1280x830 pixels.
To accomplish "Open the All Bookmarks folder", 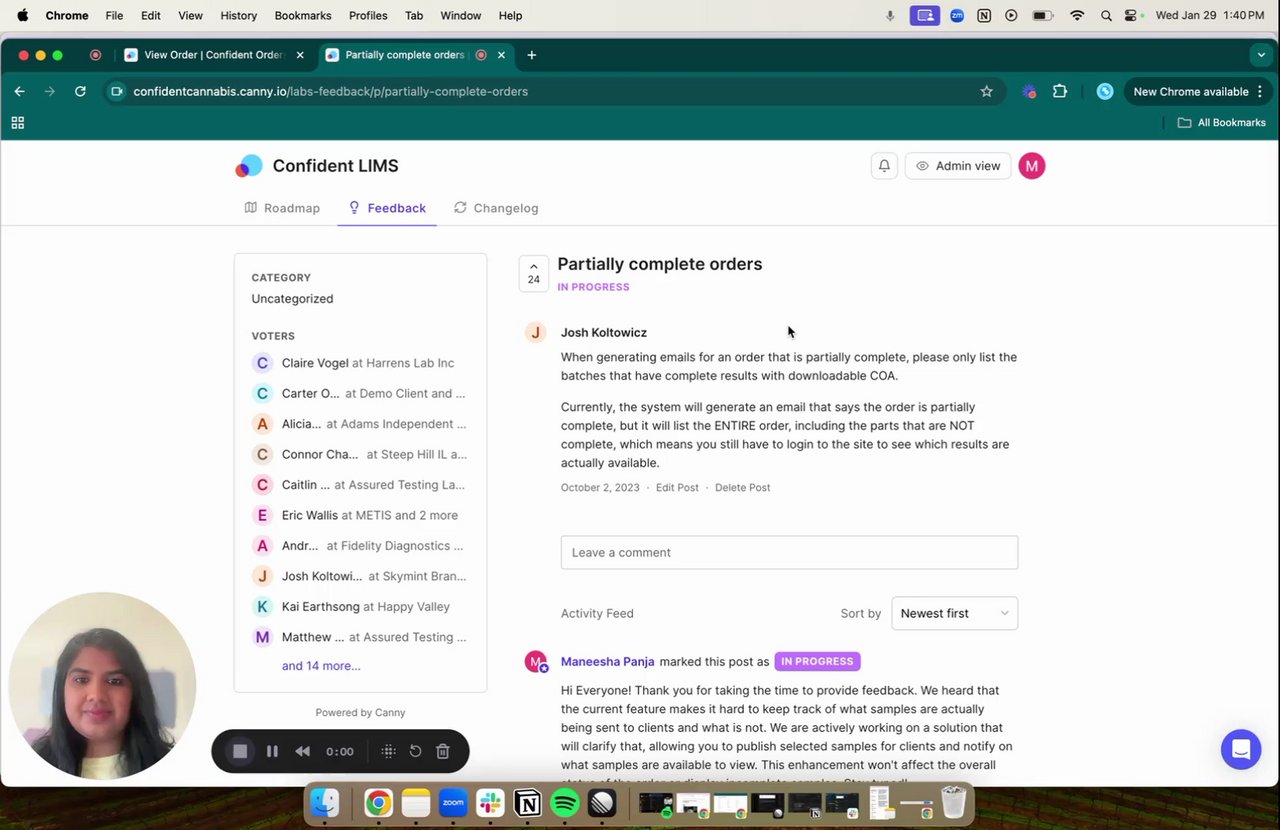I will pyautogui.click(x=1221, y=122).
